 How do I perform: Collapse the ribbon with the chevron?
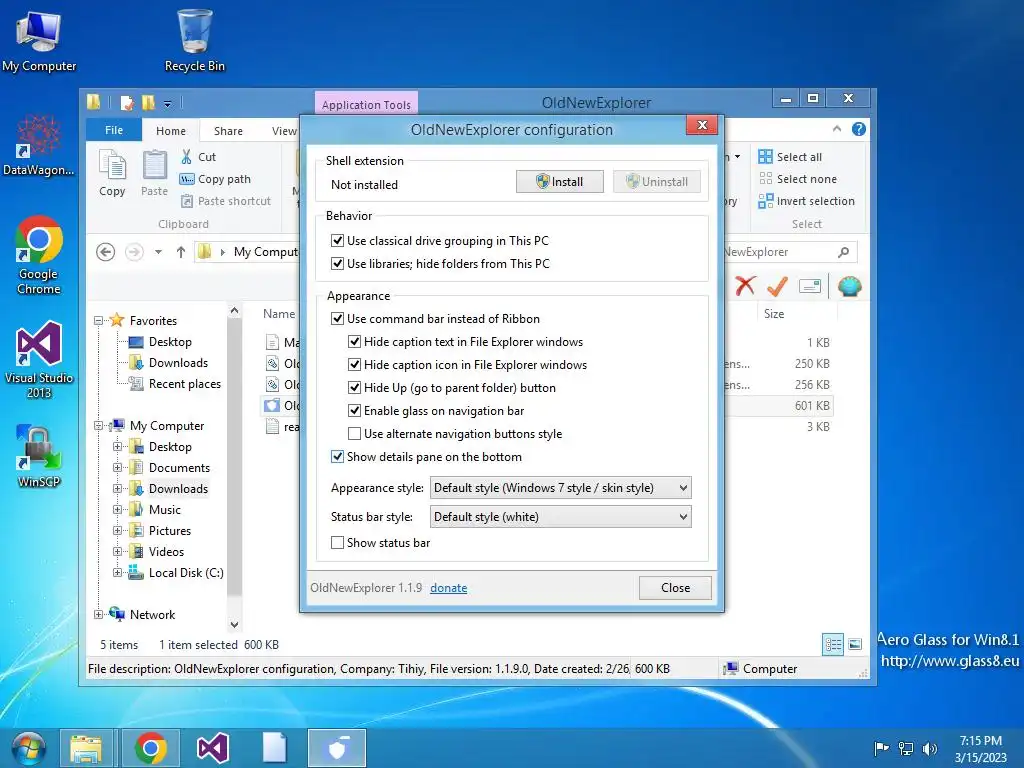pyautogui.click(x=837, y=129)
